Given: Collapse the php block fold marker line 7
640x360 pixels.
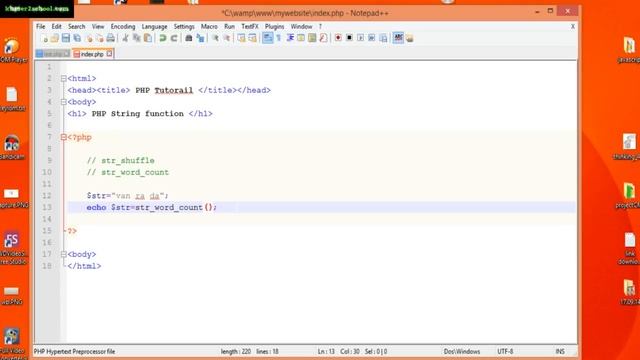Looking at the screenshot, I should click(63, 138).
